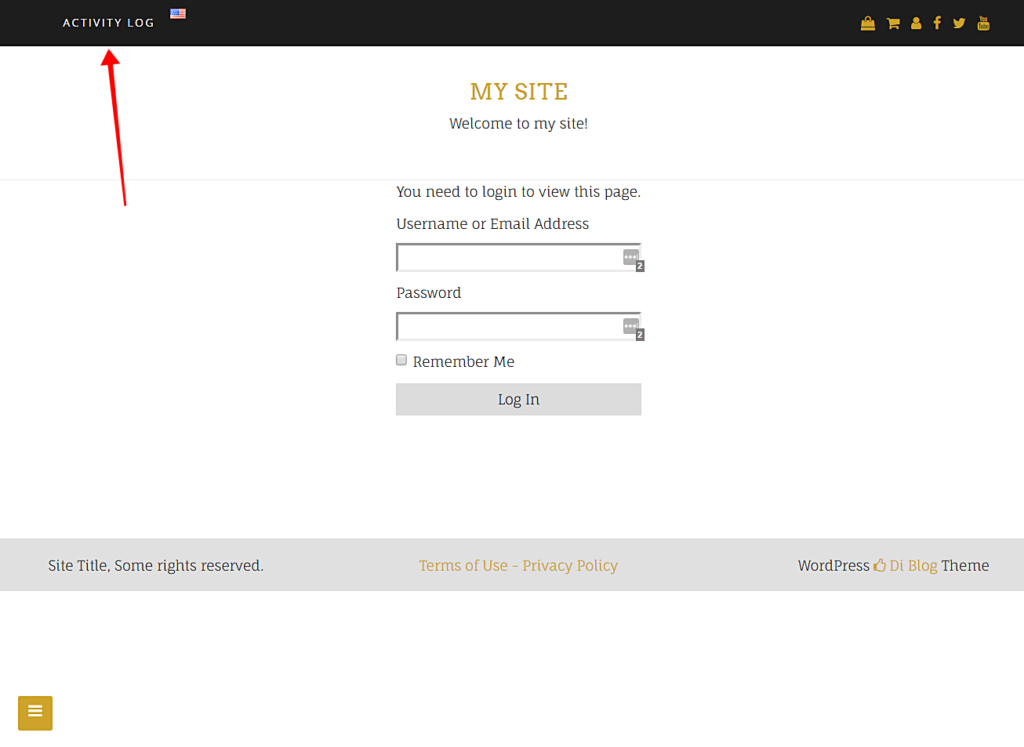Image resolution: width=1024 pixels, height=747 pixels.
Task: Enable the Remember Me checkbox
Action: (x=401, y=359)
